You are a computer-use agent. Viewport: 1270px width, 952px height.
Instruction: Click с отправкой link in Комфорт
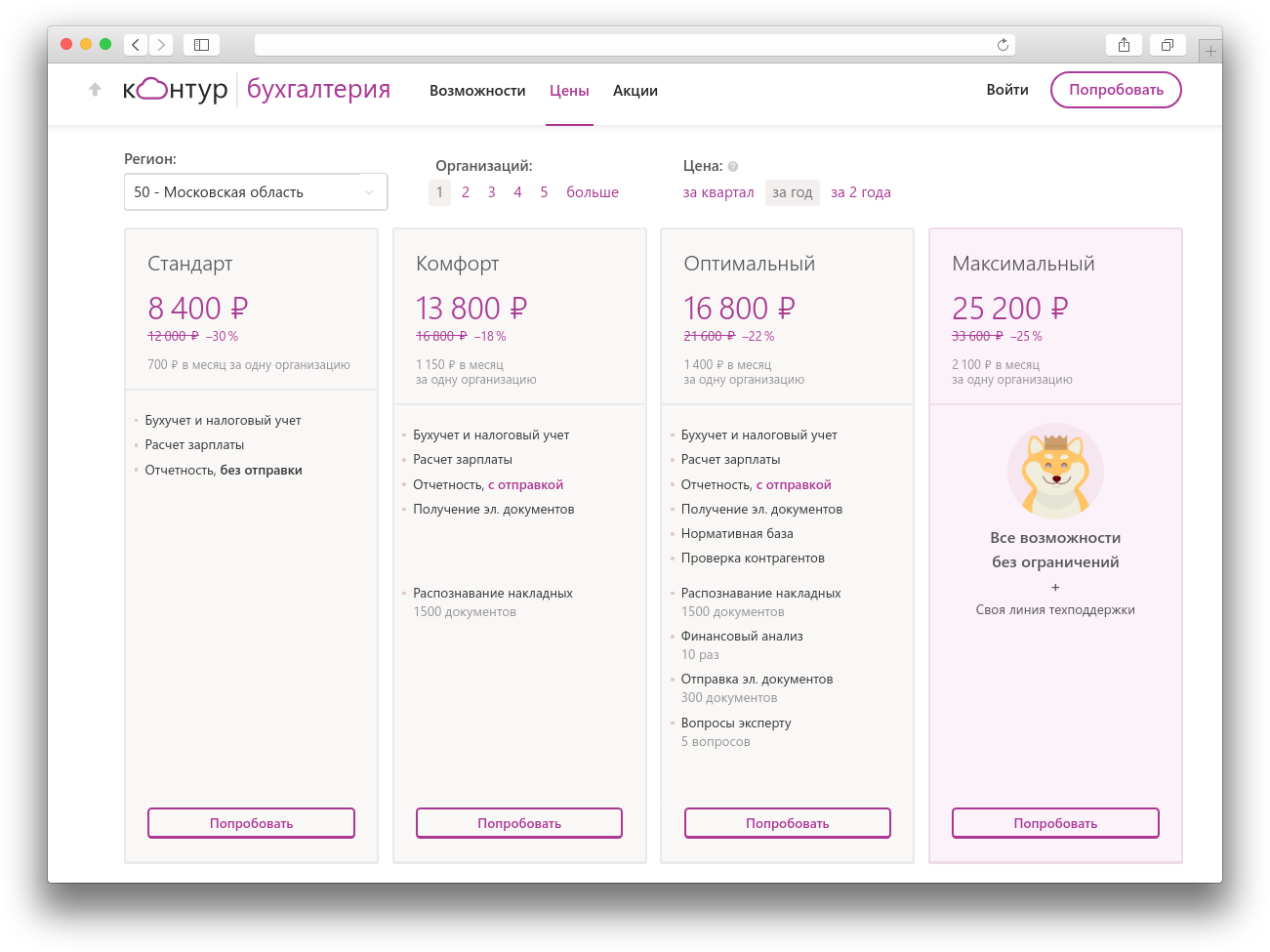526,485
